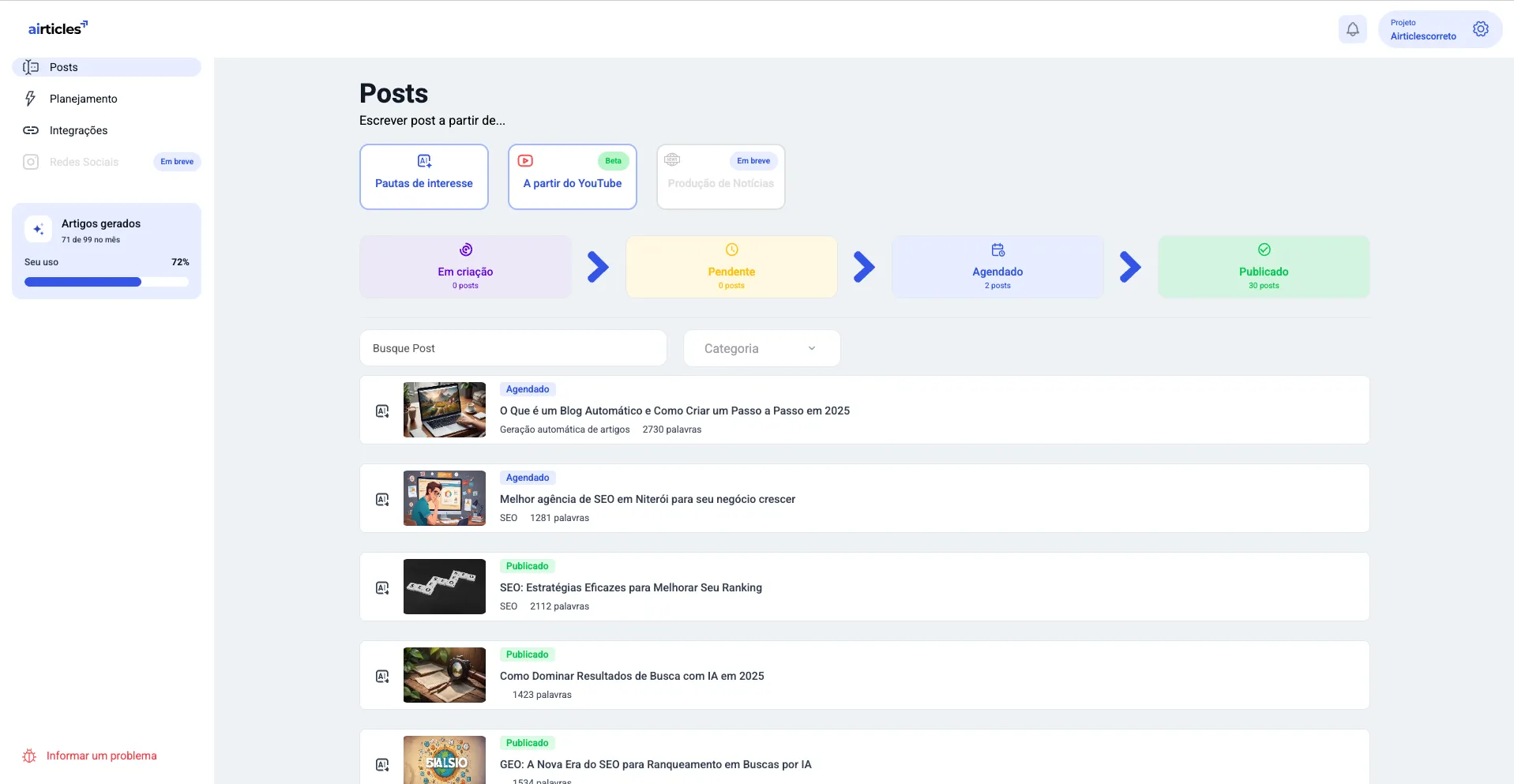Screen dimensions: 1514x784
Task: Click '72%' usage value
Action: pyautogui.click(x=180, y=262)
